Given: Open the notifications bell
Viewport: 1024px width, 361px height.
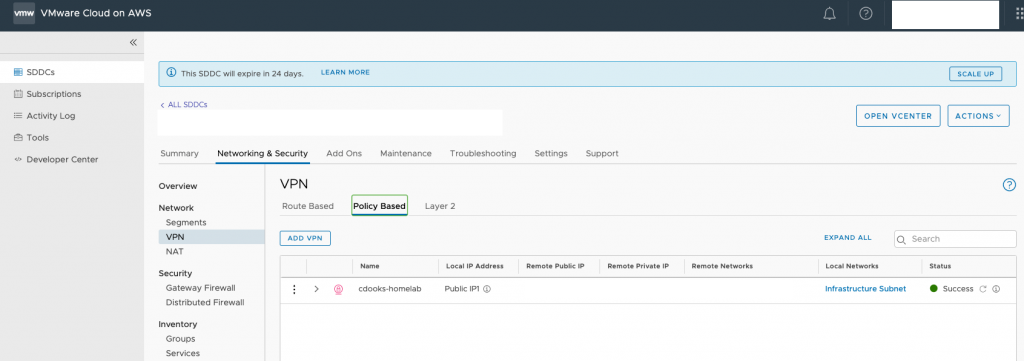Looking at the screenshot, I should [x=829, y=14].
